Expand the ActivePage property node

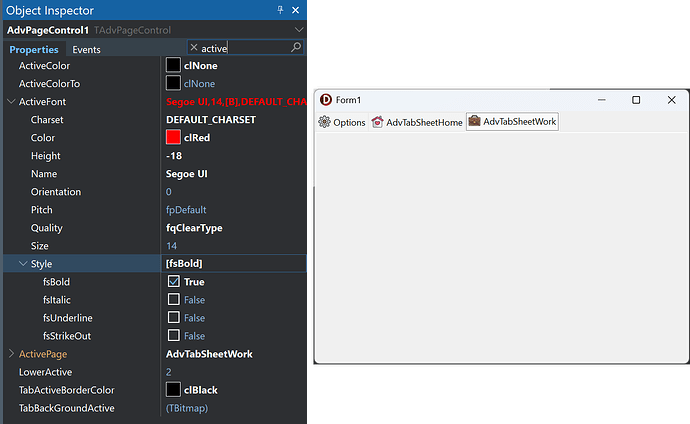11,354
